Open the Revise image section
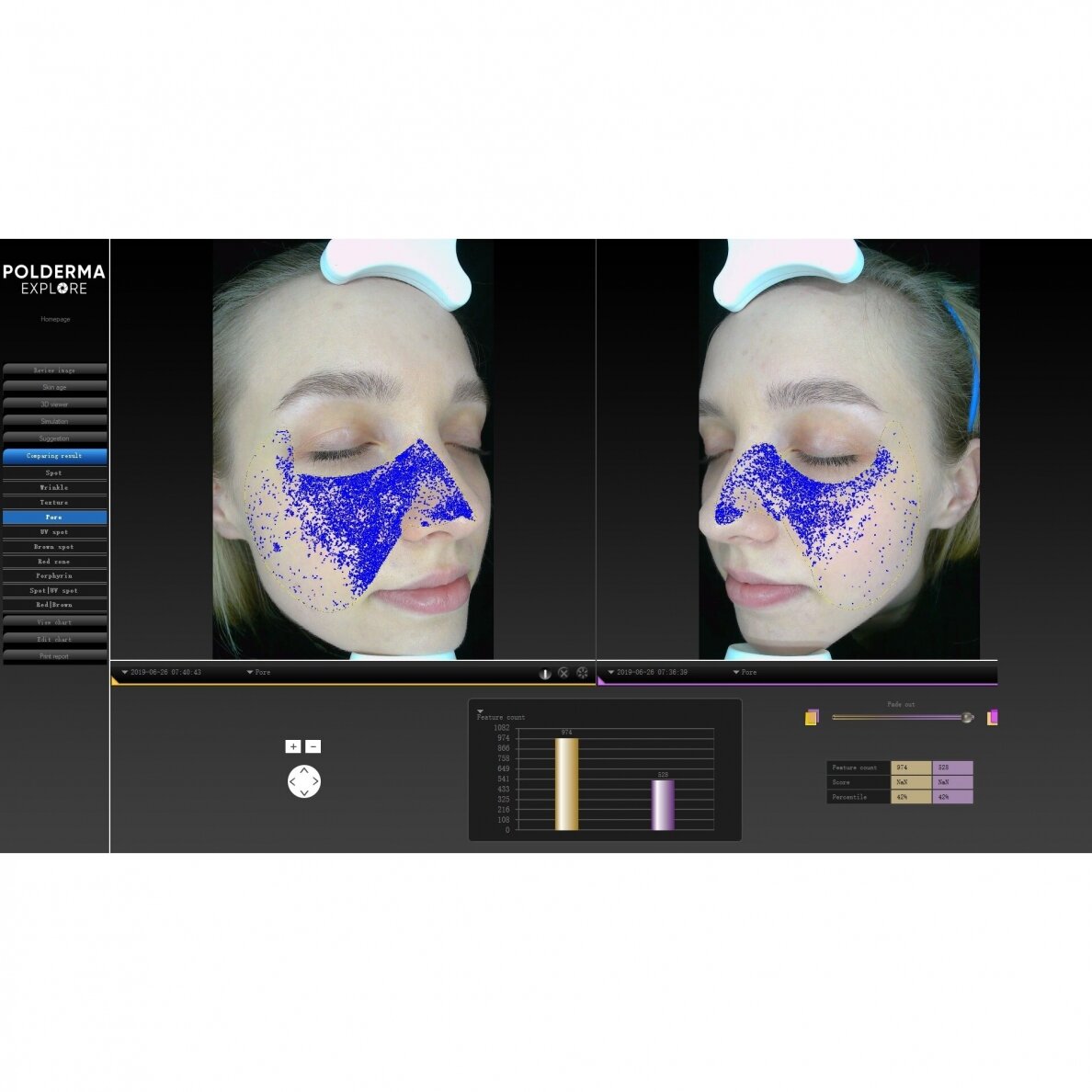The image size is (1092, 1092). tap(54, 370)
